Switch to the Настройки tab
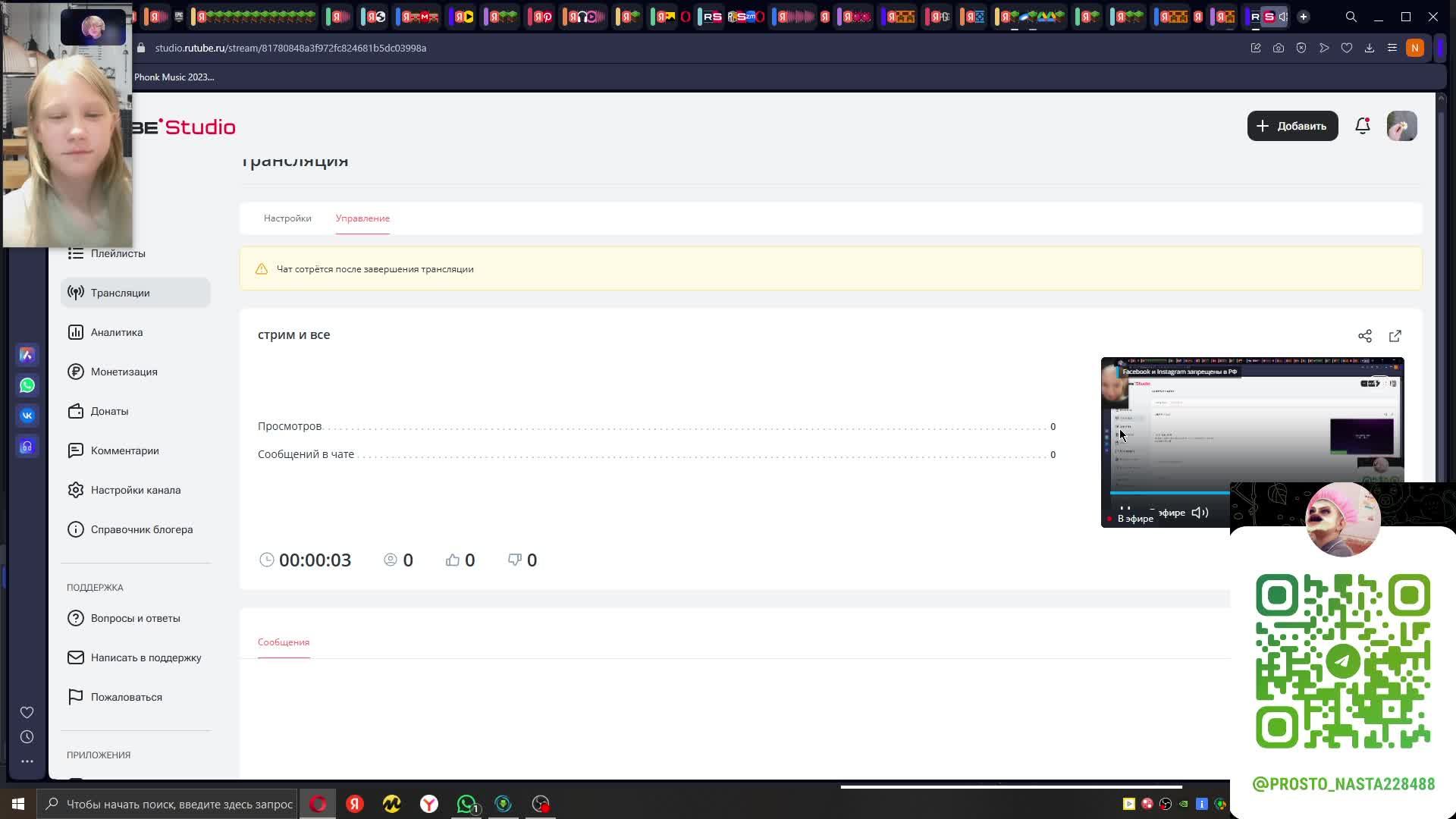Screen dimensions: 1456x819 [x=287, y=218]
